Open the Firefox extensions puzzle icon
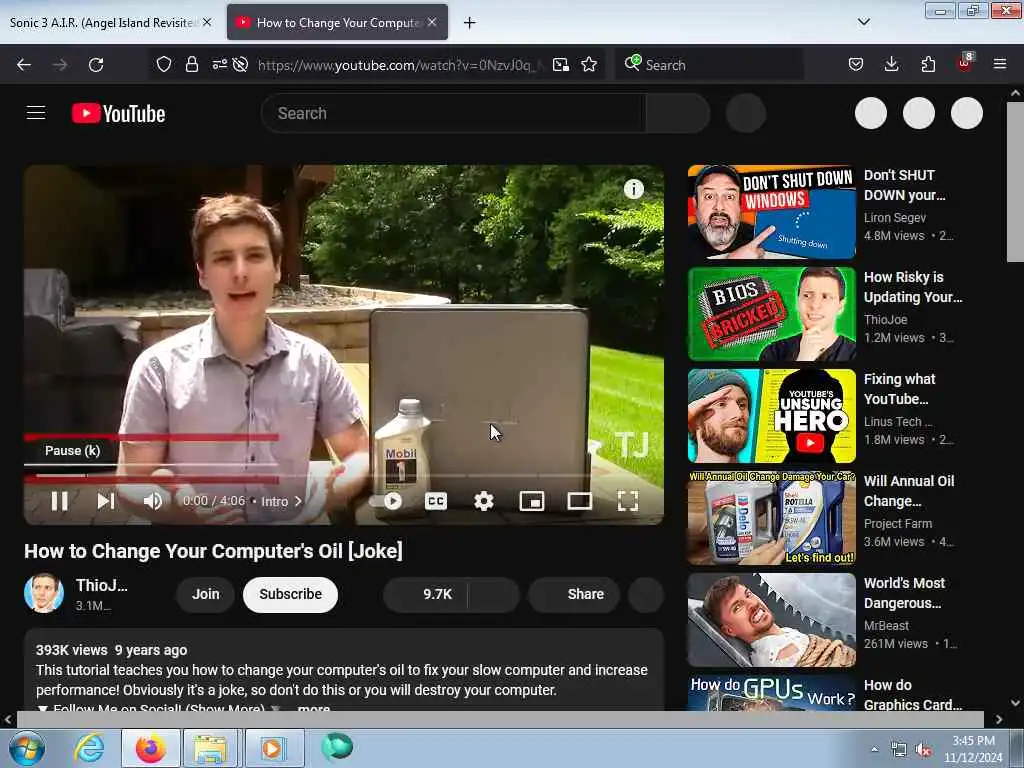This screenshot has width=1024, height=768. pos(928,65)
